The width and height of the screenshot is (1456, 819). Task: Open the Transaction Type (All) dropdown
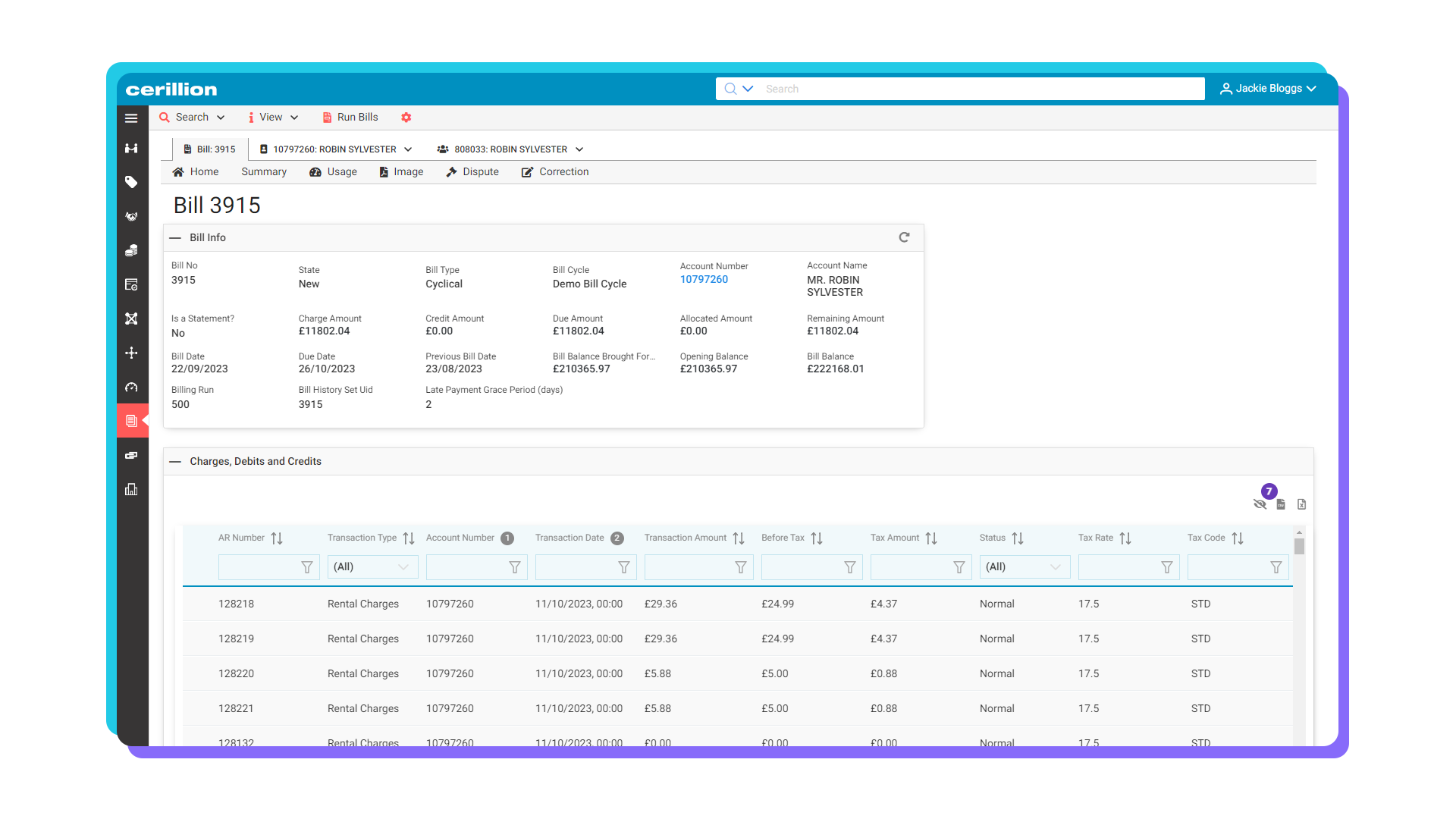click(x=372, y=566)
